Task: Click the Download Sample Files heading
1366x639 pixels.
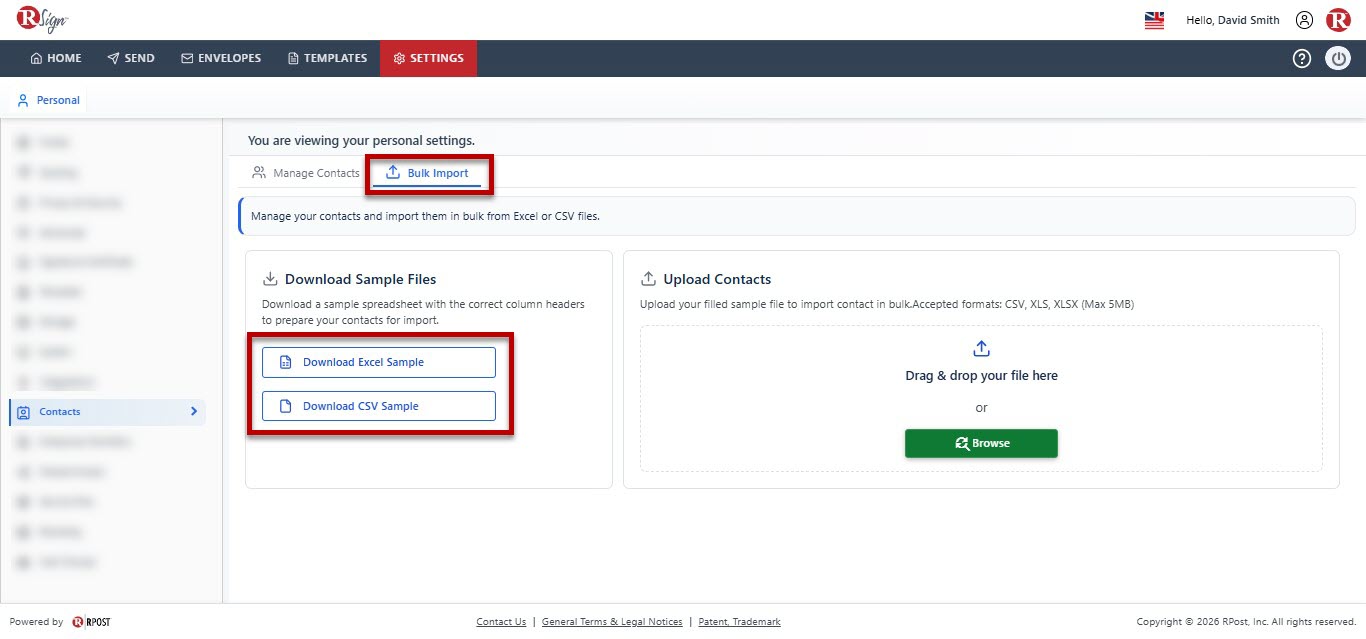Action: (360, 279)
